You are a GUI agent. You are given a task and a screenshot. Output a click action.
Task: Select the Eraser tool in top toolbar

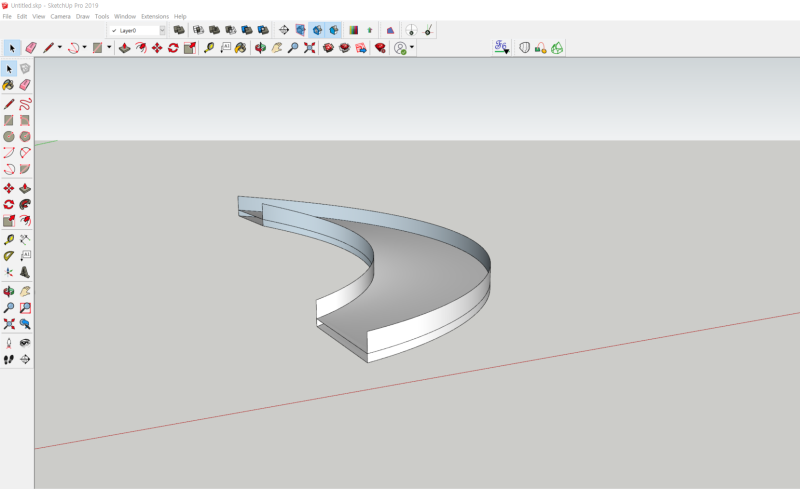pyautogui.click(x=30, y=47)
